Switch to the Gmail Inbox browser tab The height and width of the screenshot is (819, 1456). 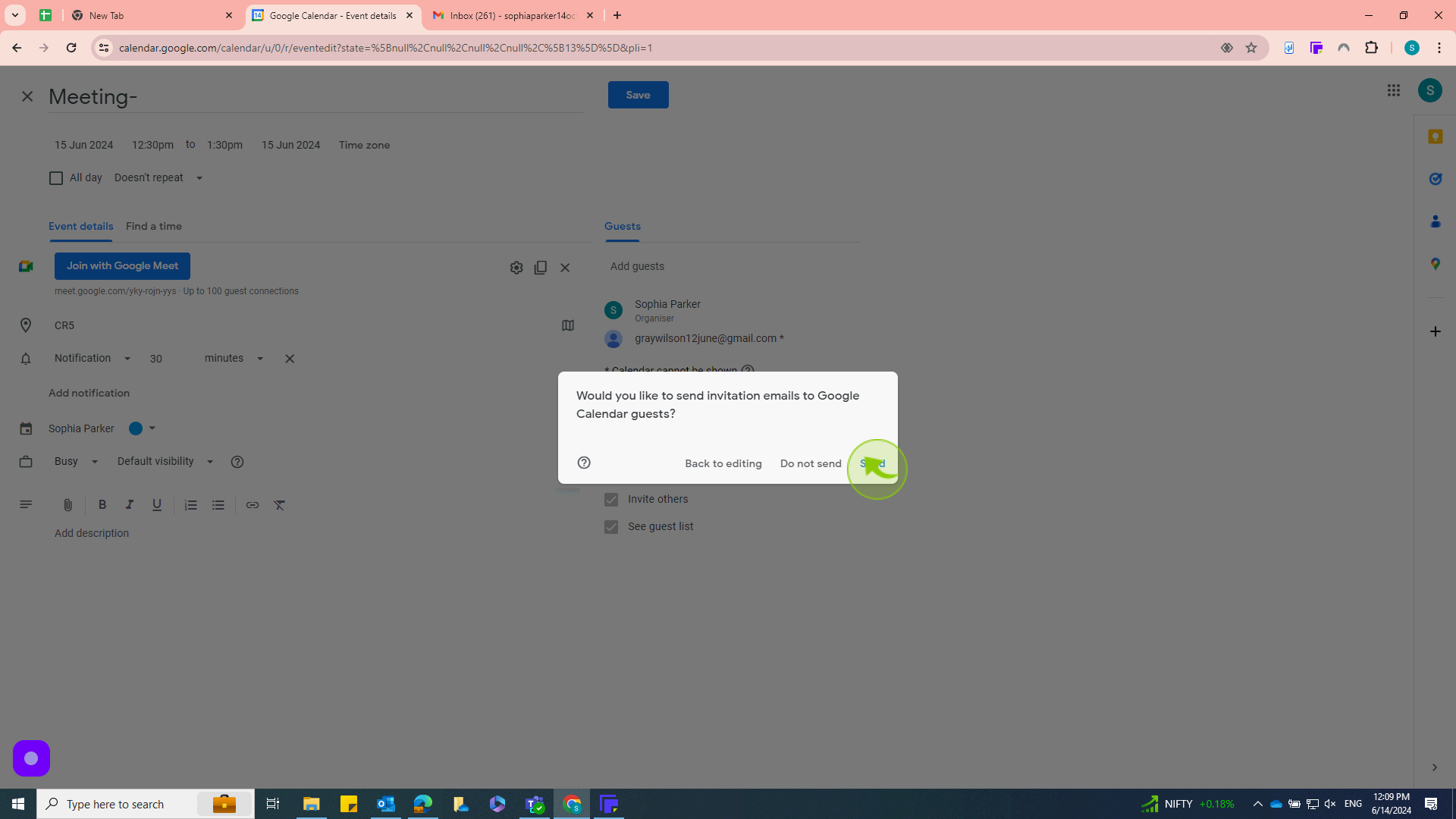coord(513,15)
